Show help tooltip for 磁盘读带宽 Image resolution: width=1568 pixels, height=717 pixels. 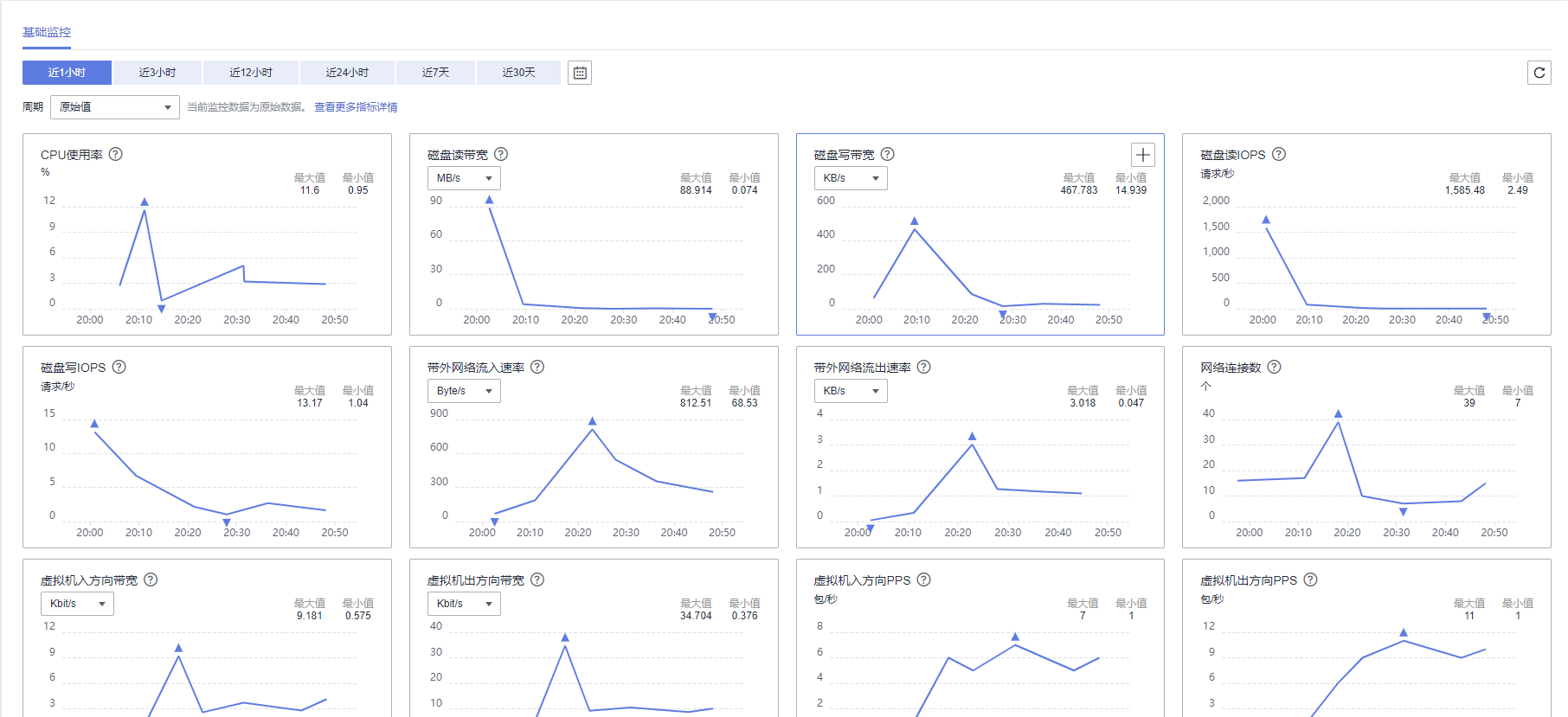[x=501, y=154]
